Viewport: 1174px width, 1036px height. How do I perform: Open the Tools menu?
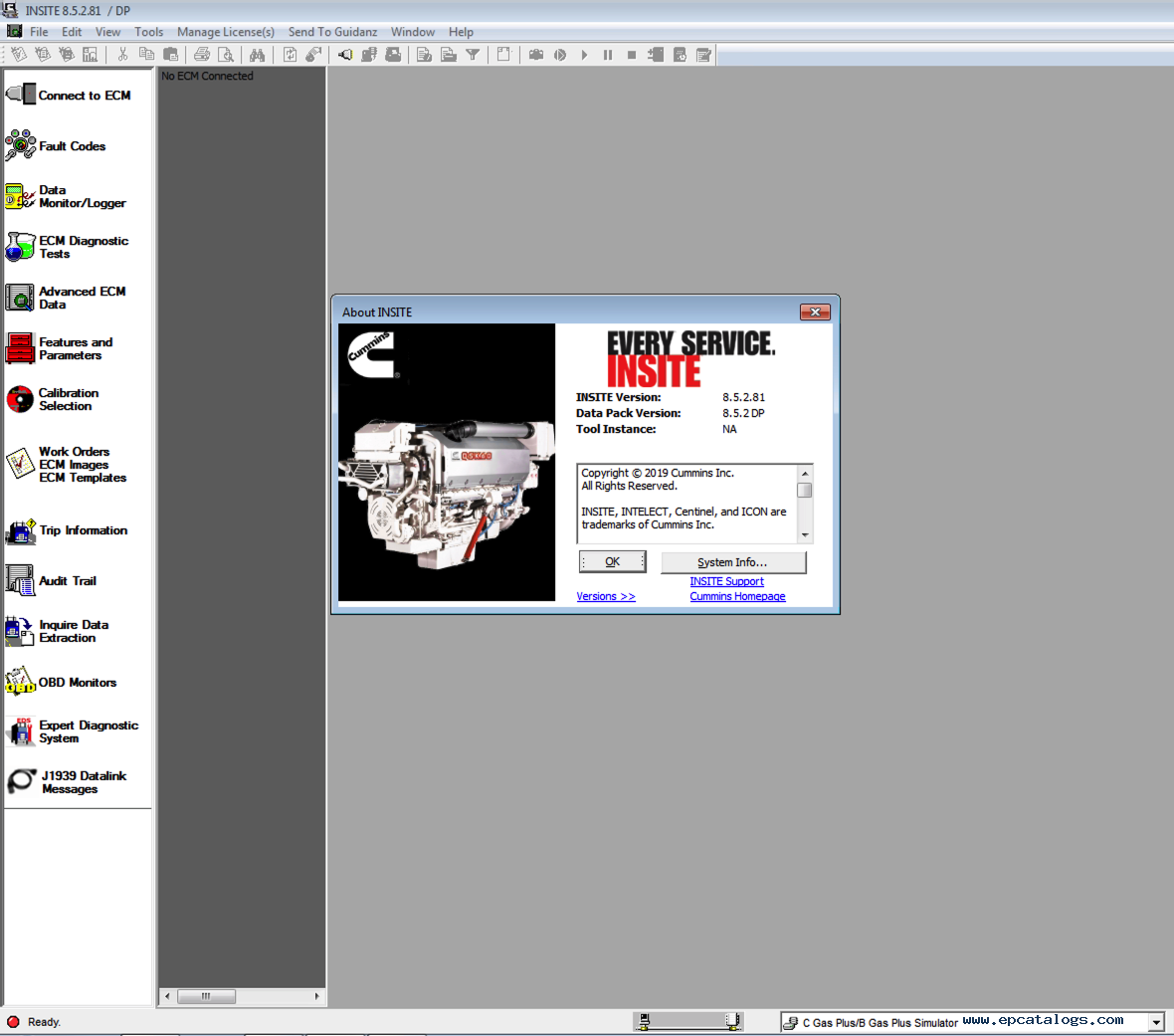[148, 32]
